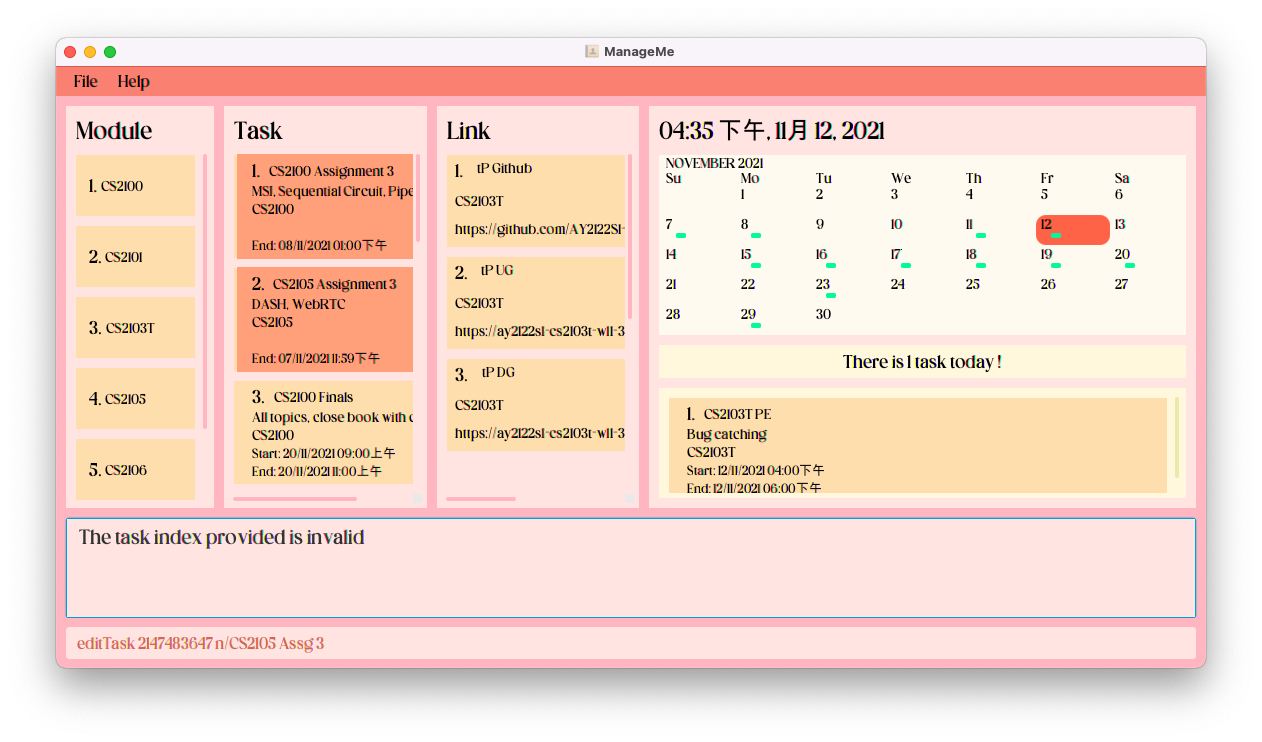Select module 5. CS2106

tap(135, 469)
